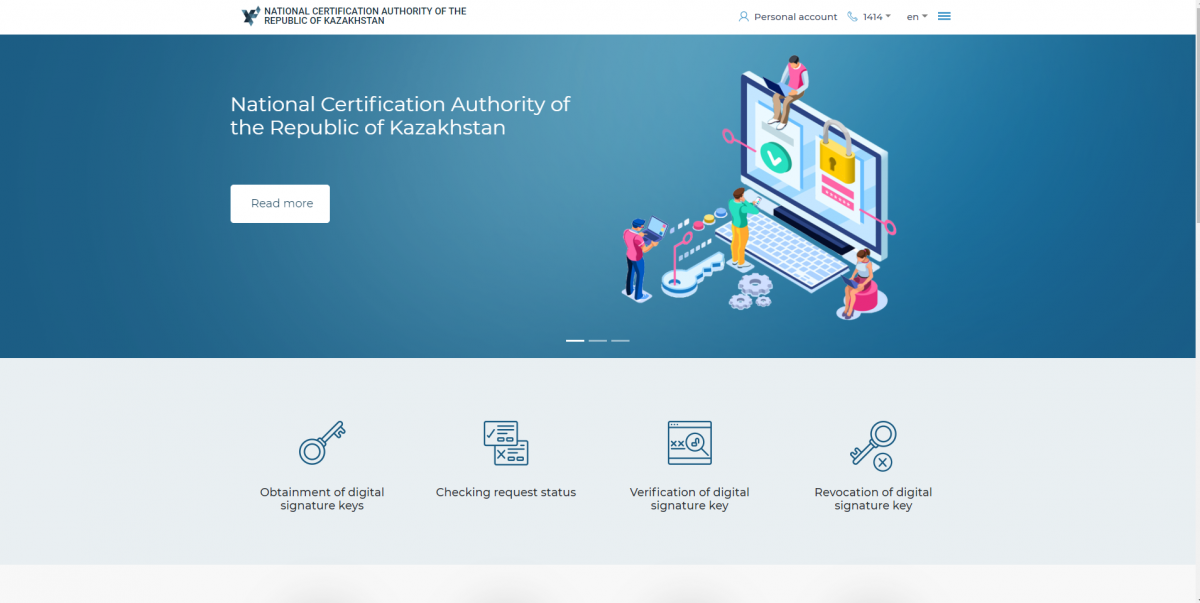Click the crossed key icon for revocation

[873, 446]
